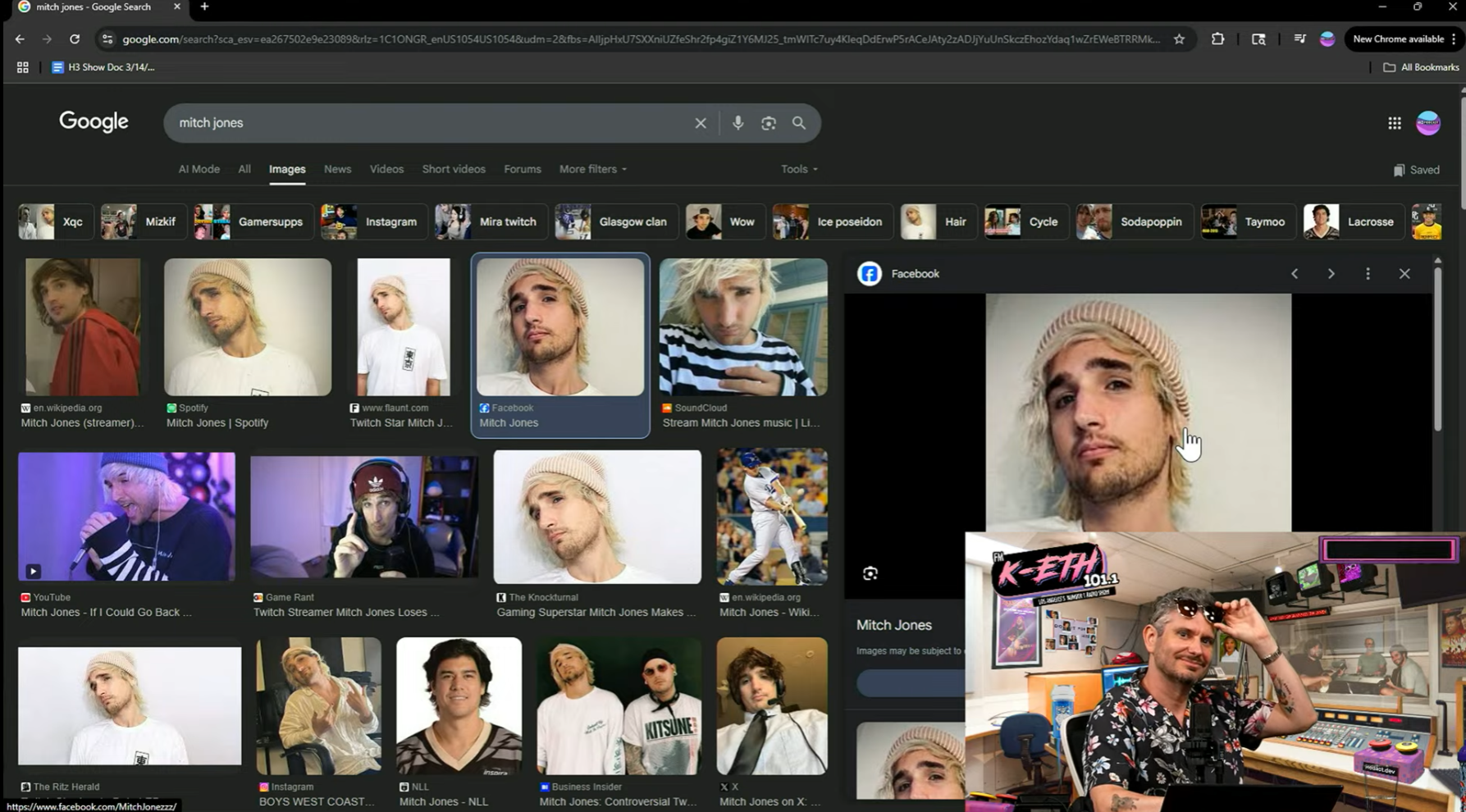The image size is (1466, 812).
Task: Clear the search box with the X icon
Action: point(701,123)
